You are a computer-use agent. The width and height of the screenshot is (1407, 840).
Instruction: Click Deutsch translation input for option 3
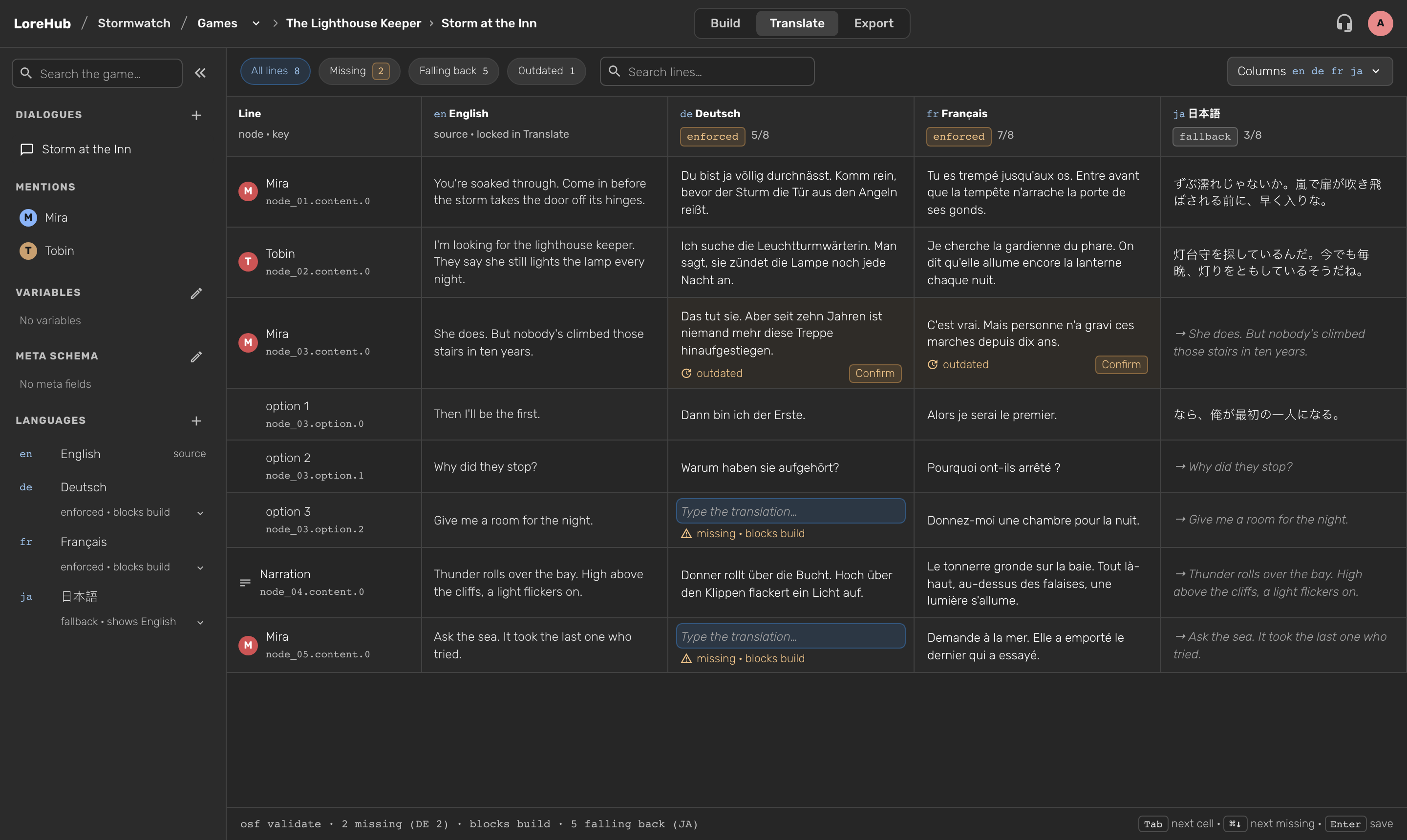click(x=790, y=511)
